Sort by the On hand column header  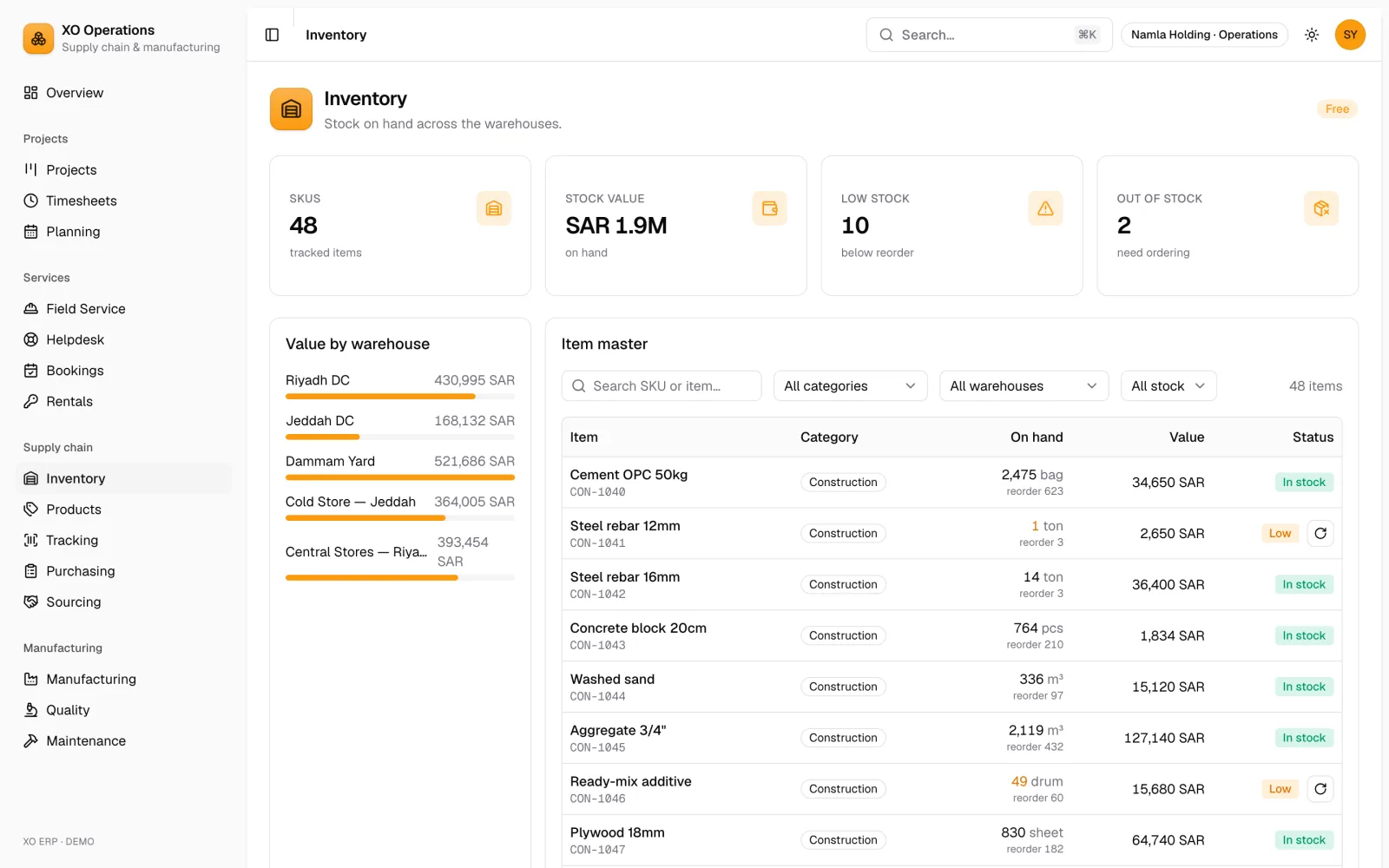[1037, 437]
